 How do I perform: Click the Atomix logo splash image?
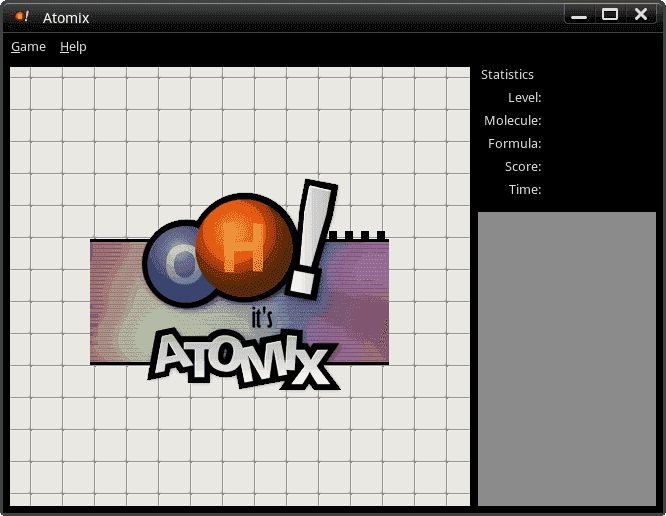[x=240, y=285]
